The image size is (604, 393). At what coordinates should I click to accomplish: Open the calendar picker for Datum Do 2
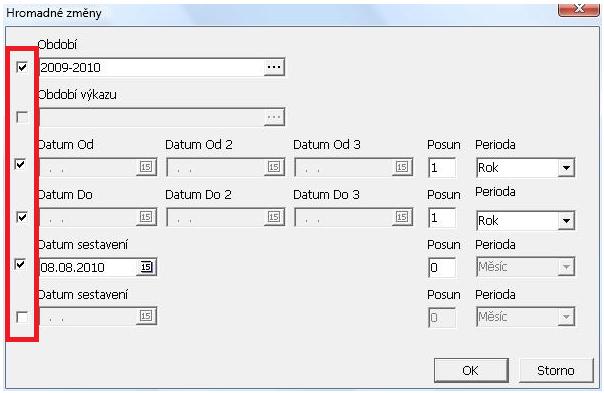pyautogui.click(x=274, y=217)
